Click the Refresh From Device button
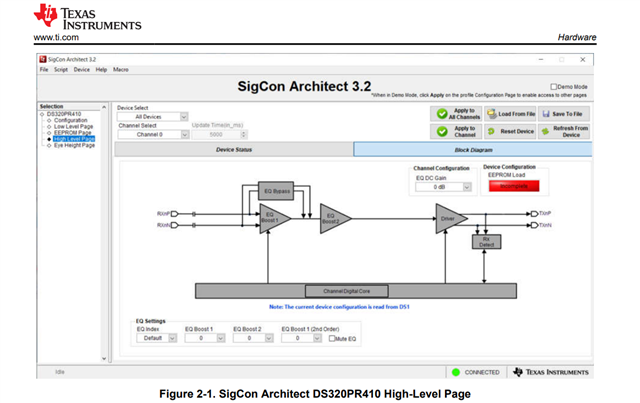This screenshot has width=640, height=403. pyautogui.click(x=564, y=131)
